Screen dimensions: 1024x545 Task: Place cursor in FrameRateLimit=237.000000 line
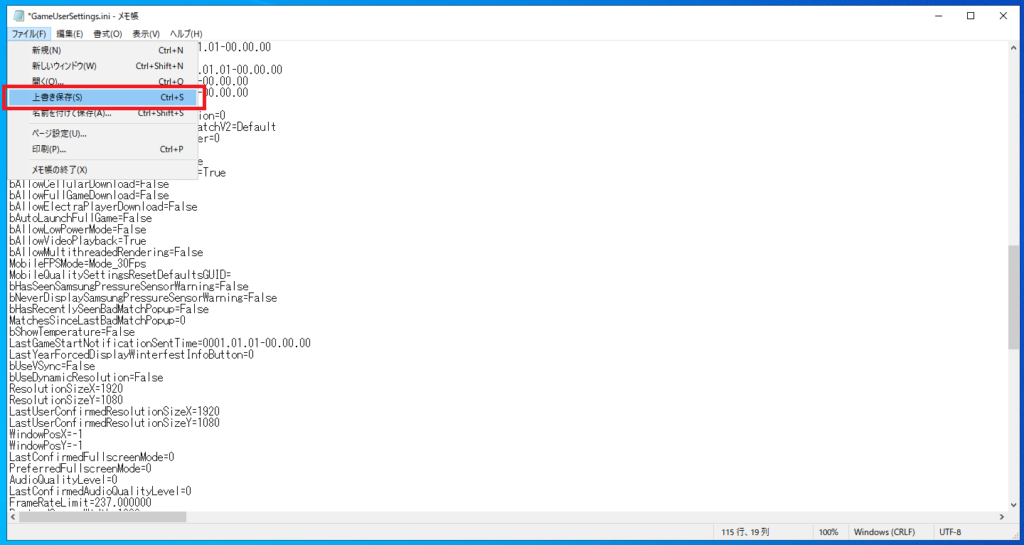pyautogui.click(x=80, y=503)
